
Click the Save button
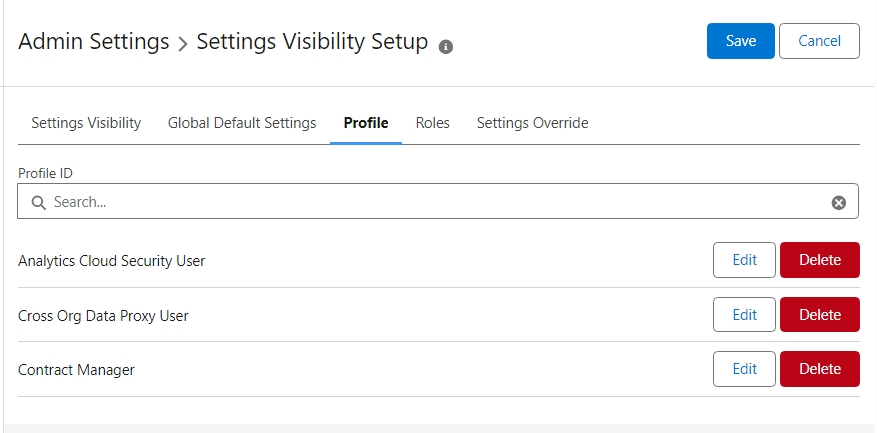click(x=740, y=41)
